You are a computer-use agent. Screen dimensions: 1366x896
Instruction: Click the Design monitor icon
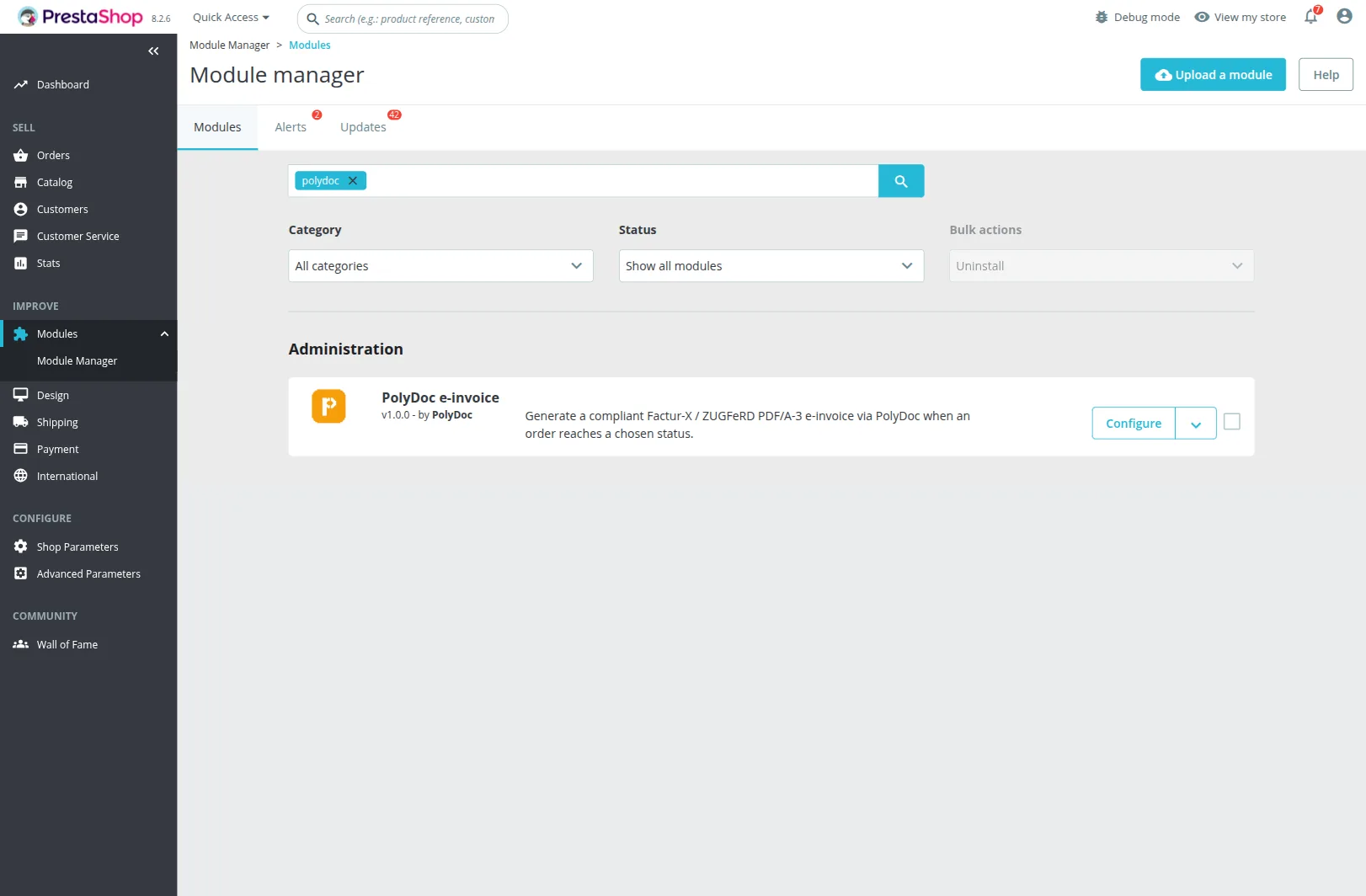point(21,394)
